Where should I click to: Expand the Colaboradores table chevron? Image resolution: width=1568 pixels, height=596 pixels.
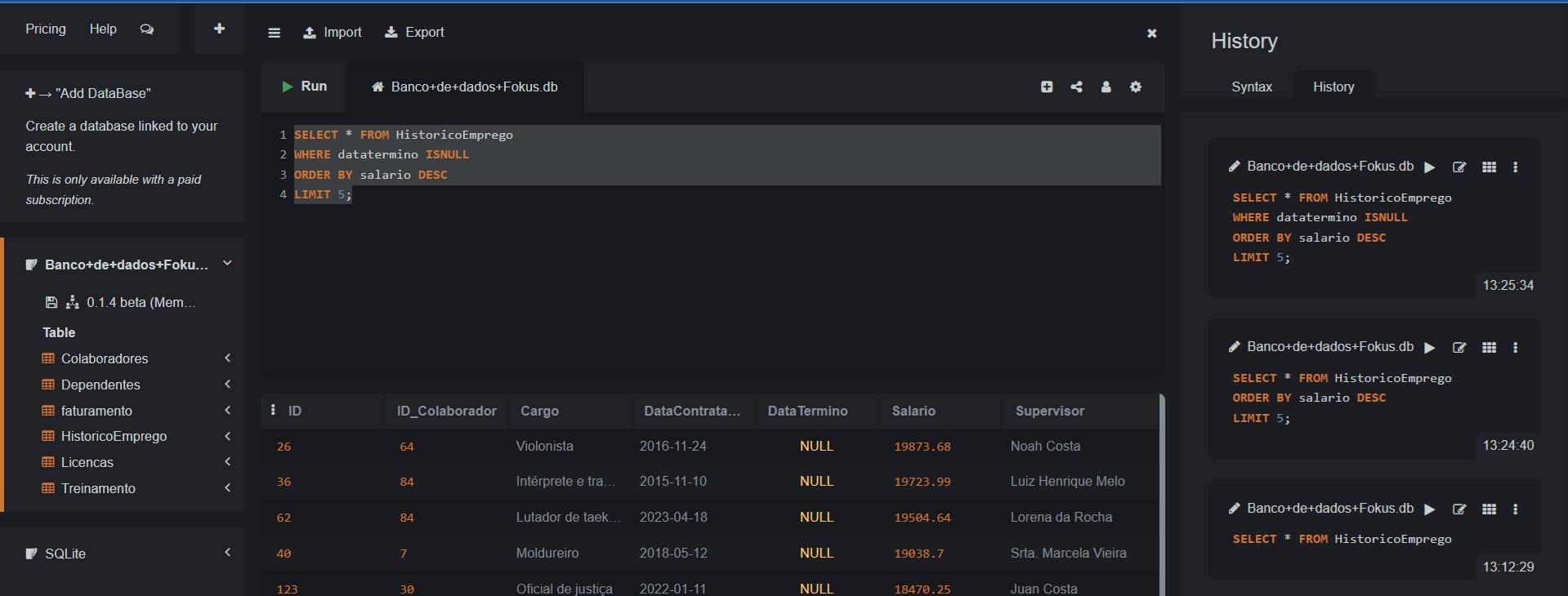(227, 358)
